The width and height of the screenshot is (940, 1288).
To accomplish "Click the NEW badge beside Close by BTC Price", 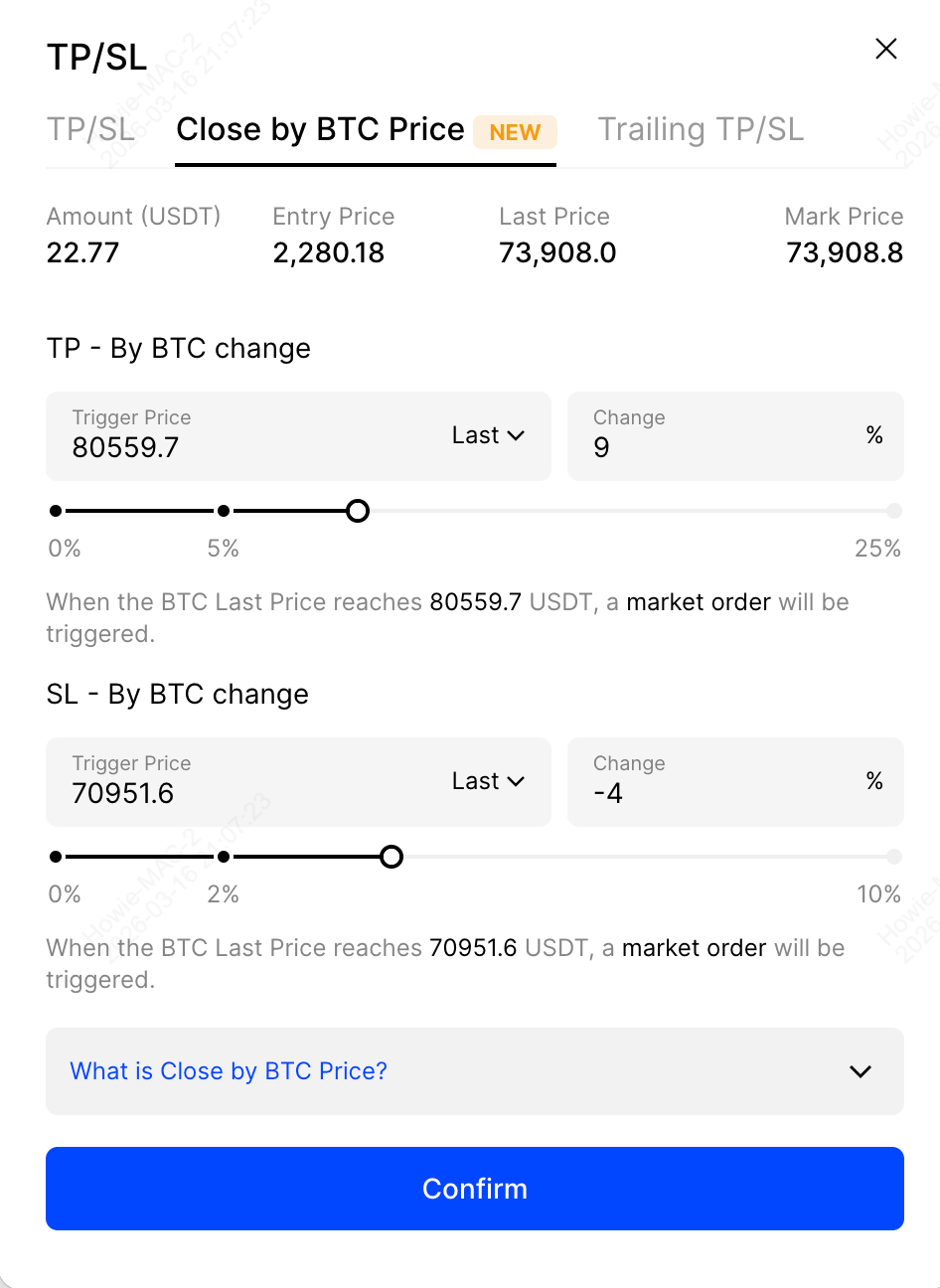I will [x=515, y=132].
